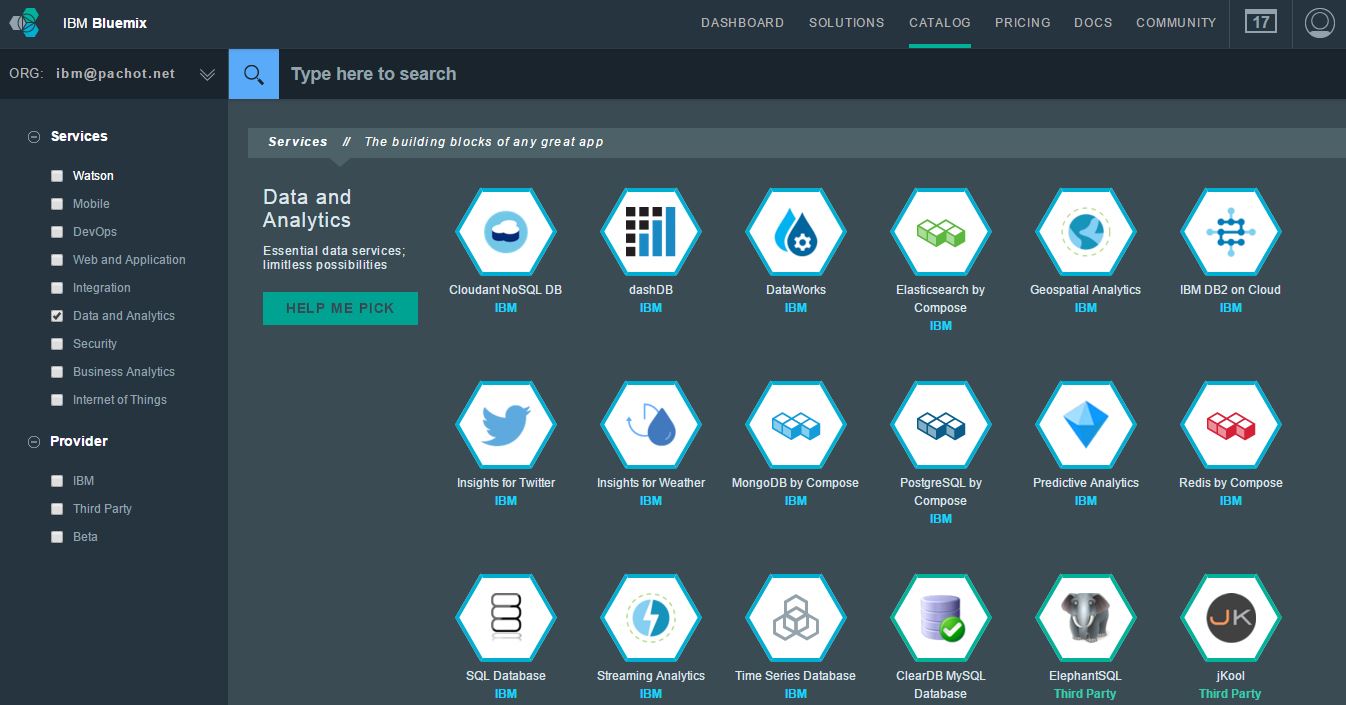Select the jKool service icon
This screenshot has height=705, width=1346.
coord(1231,617)
